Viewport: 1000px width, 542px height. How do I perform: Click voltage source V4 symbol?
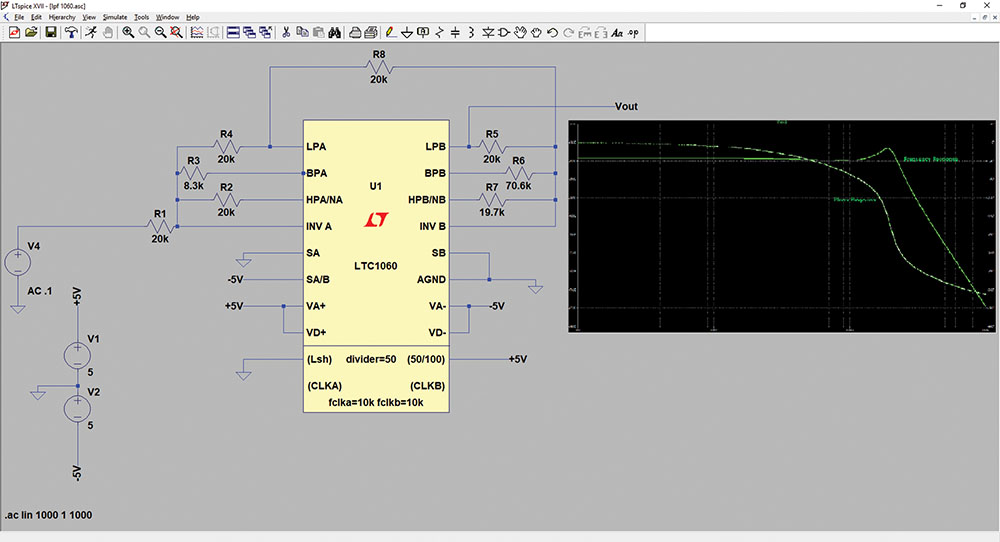pyautogui.click(x=18, y=263)
